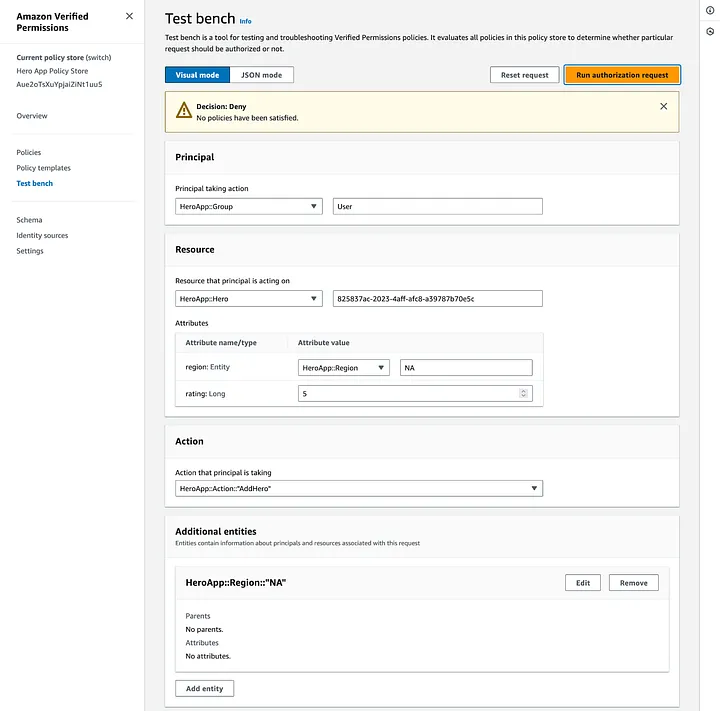Click the Amazon Verified Permissions title
This screenshot has width=720, height=711.
[x=52, y=22]
